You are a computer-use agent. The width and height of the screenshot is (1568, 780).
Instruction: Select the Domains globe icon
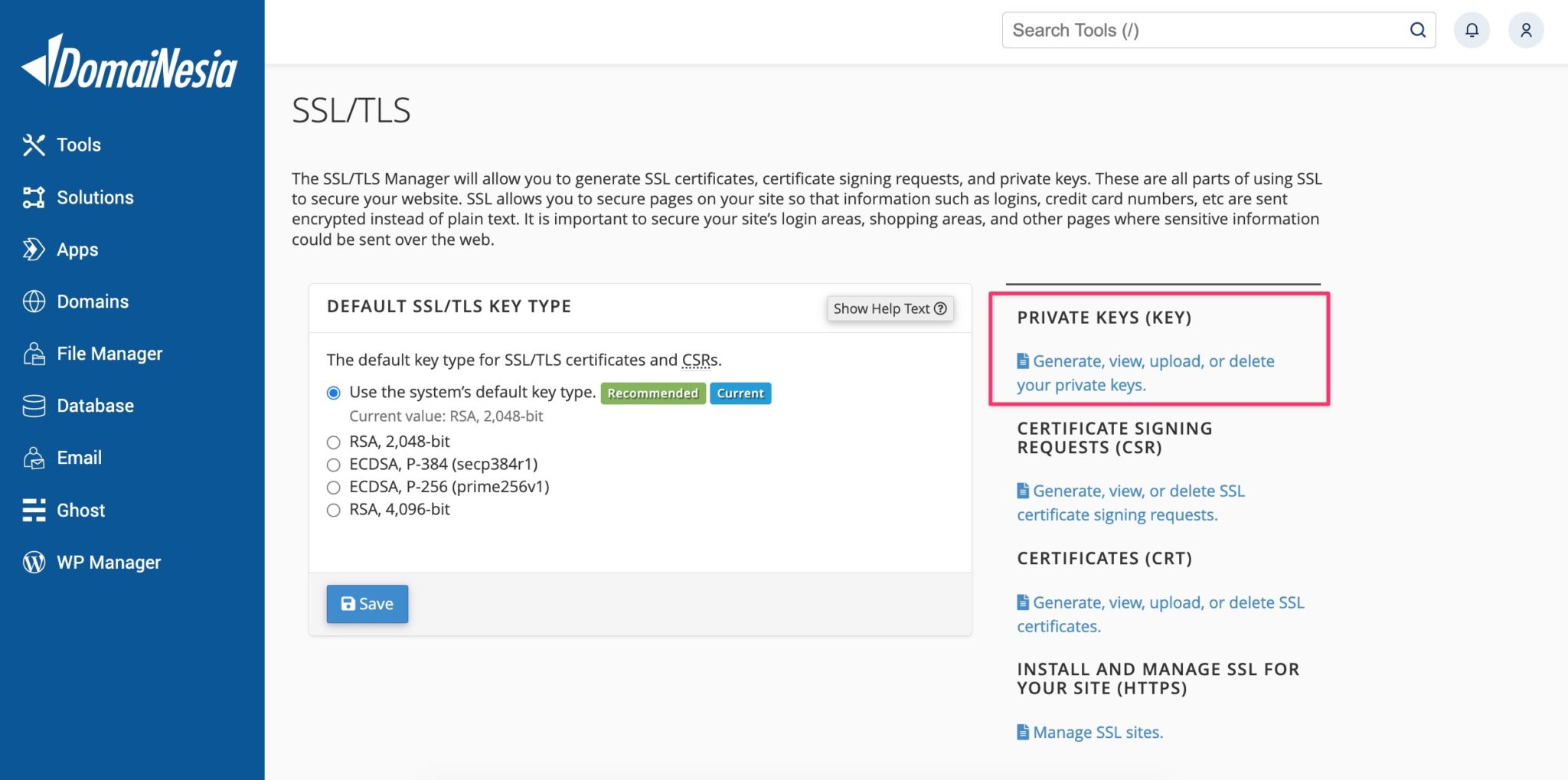click(x=34, y=301)
